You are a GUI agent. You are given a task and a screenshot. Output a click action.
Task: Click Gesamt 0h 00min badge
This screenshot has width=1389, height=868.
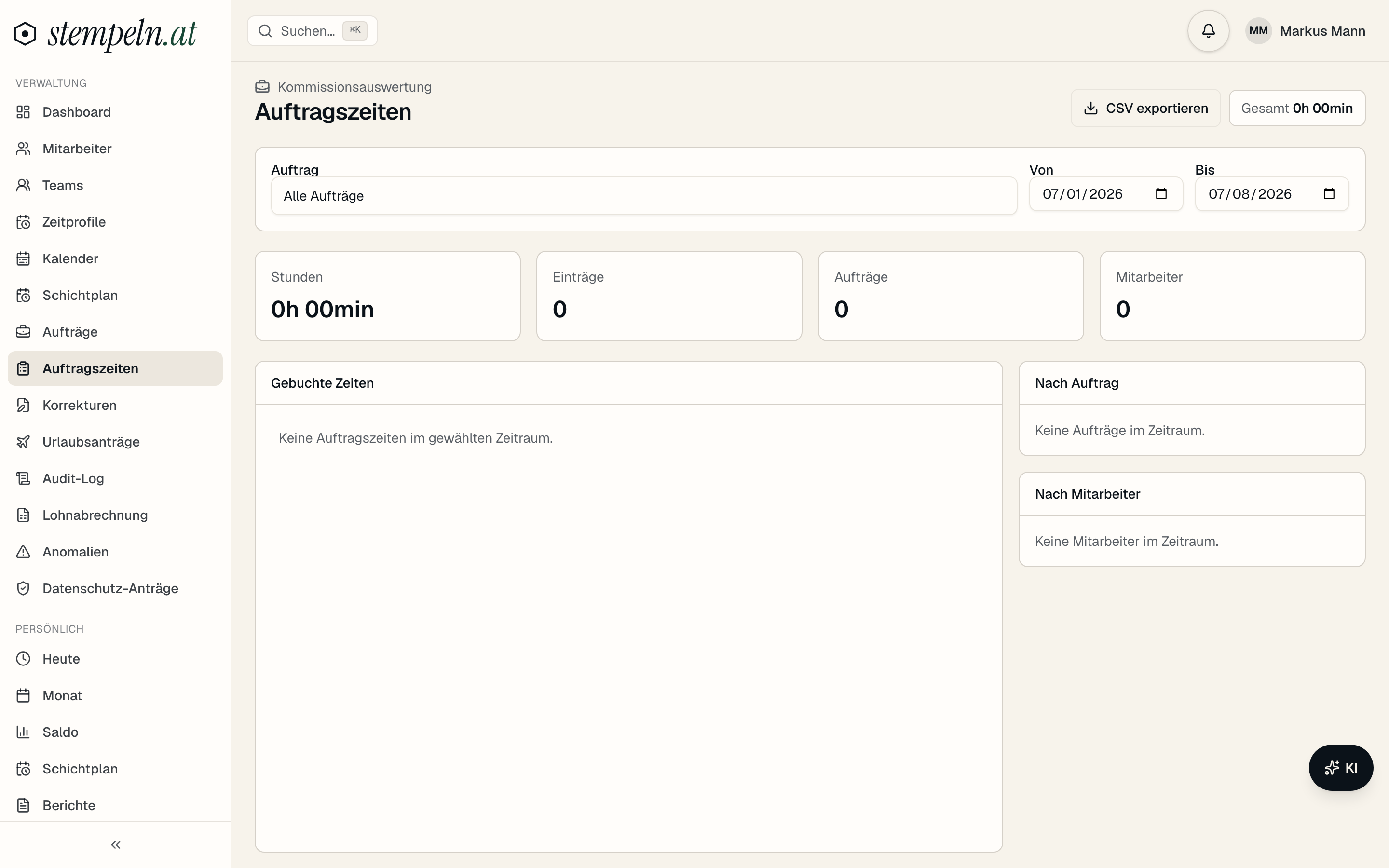1296,108
